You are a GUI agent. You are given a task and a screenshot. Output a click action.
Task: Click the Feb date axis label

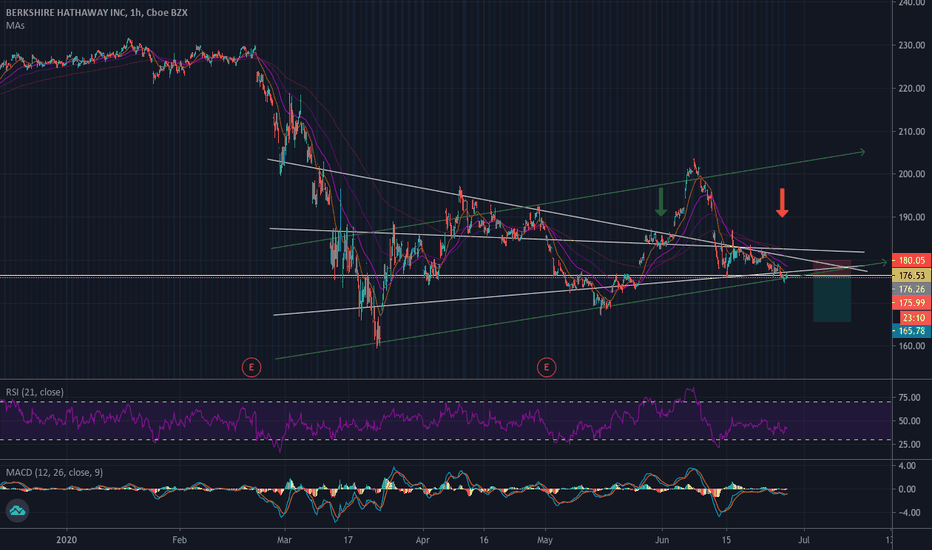coord(180,540)
